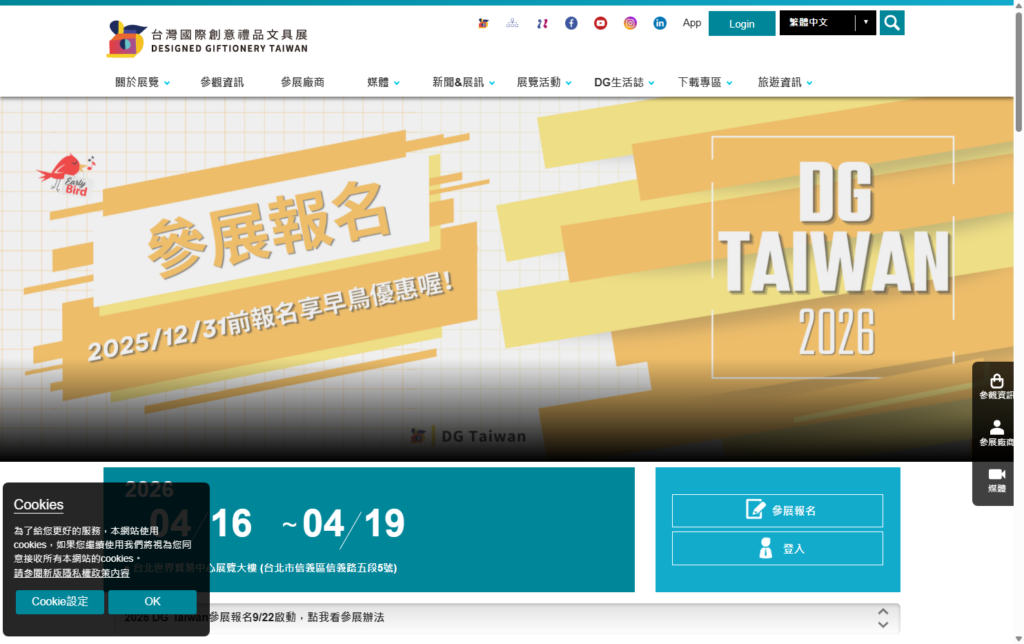The image size is (1024, 644).
Task: Open the privacy policy link in cookie notice
Action: click(71, 573)
